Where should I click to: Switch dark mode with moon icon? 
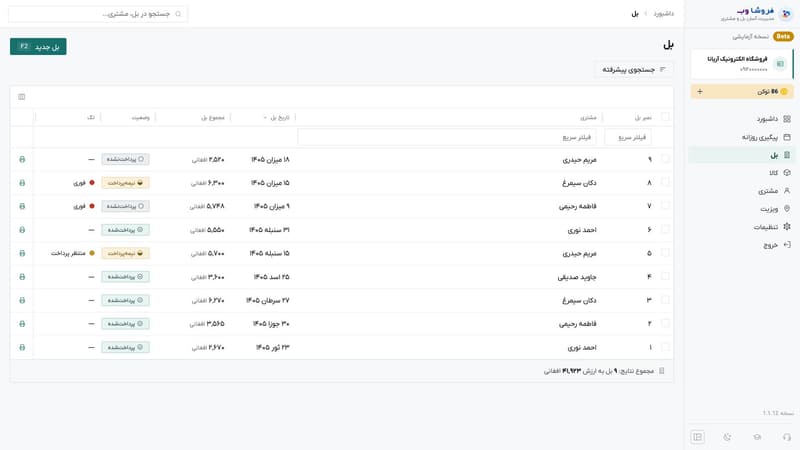(727, 437)
